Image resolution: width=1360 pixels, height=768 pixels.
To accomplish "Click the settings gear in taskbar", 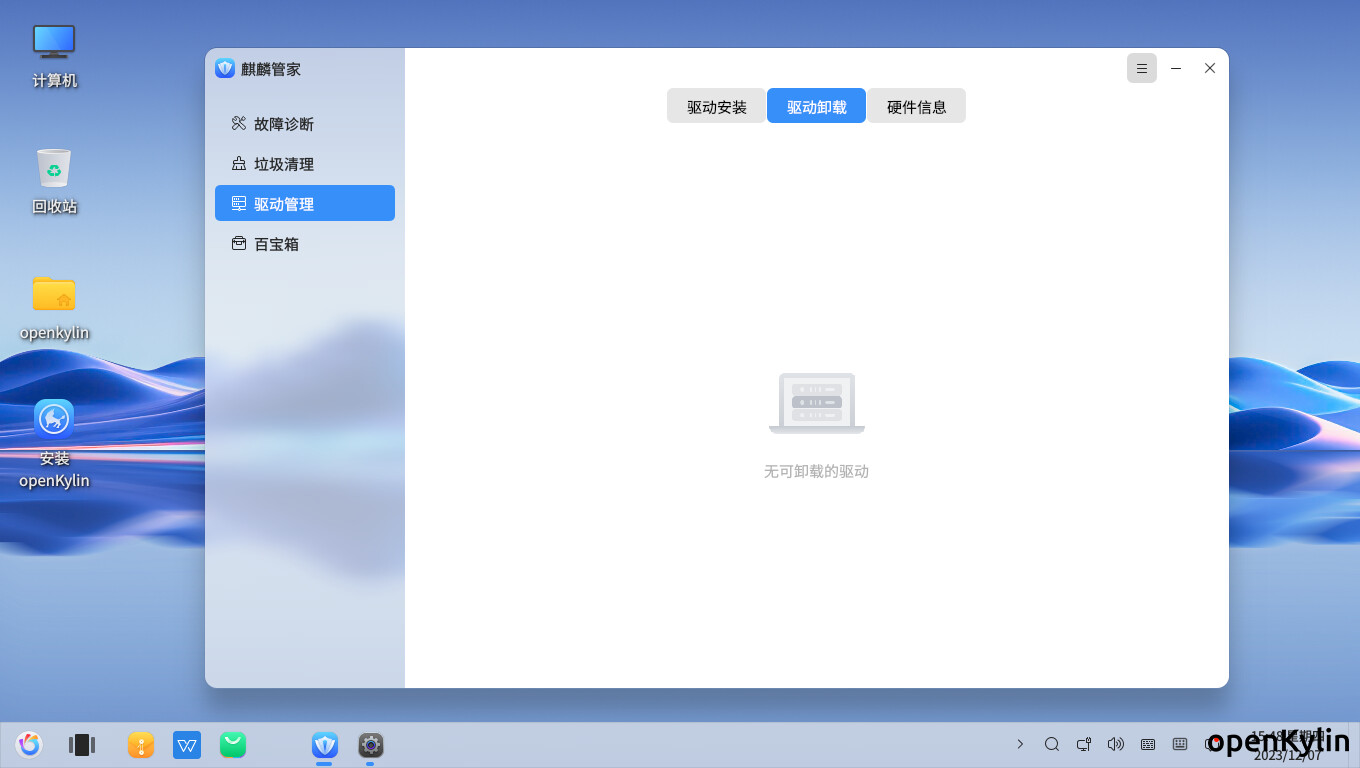I will point(371,745).
